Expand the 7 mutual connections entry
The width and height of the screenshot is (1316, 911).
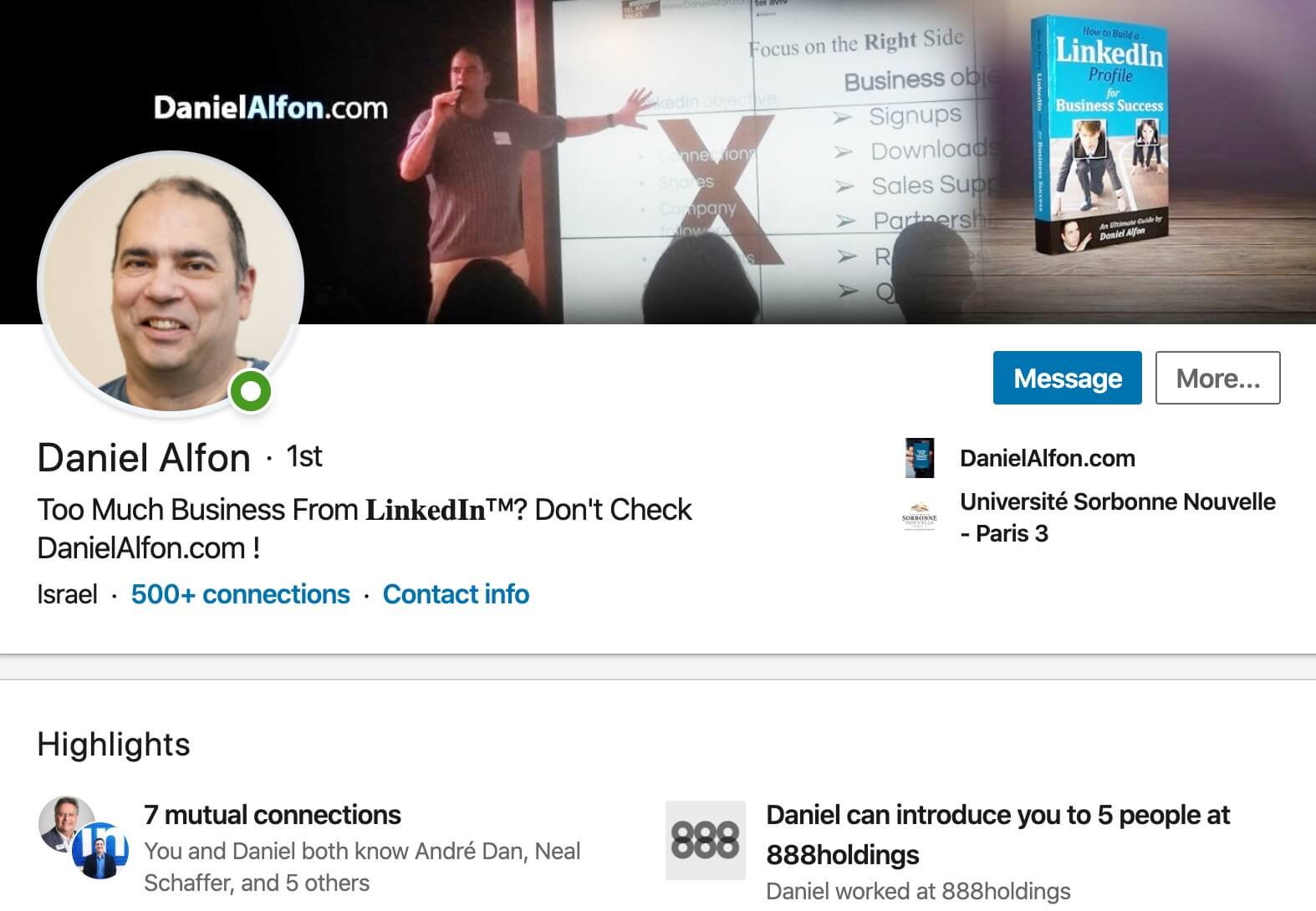(x=273, y=815)
